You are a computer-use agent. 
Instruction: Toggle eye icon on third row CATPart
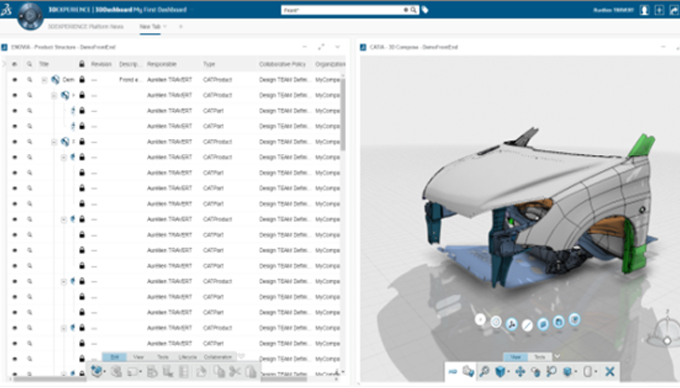coord(15,111)
